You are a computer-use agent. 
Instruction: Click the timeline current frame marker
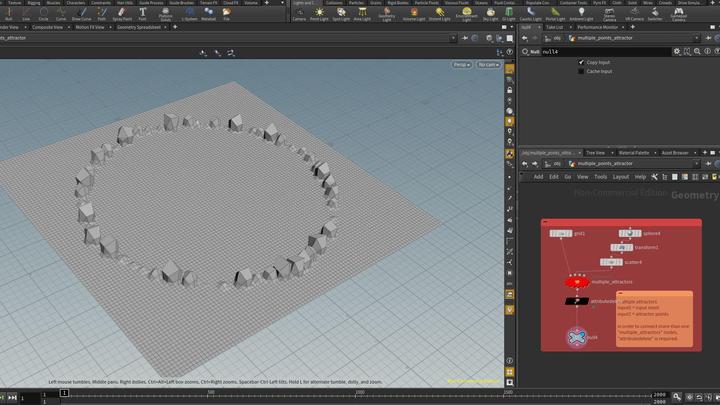click(x=64, y=393)
